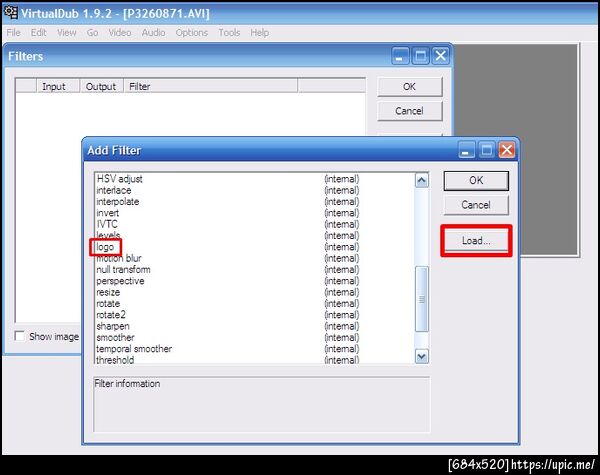This screenshot has height=475, width=600.
Task: Open the View menu
Action: click(x=67, y=33)
